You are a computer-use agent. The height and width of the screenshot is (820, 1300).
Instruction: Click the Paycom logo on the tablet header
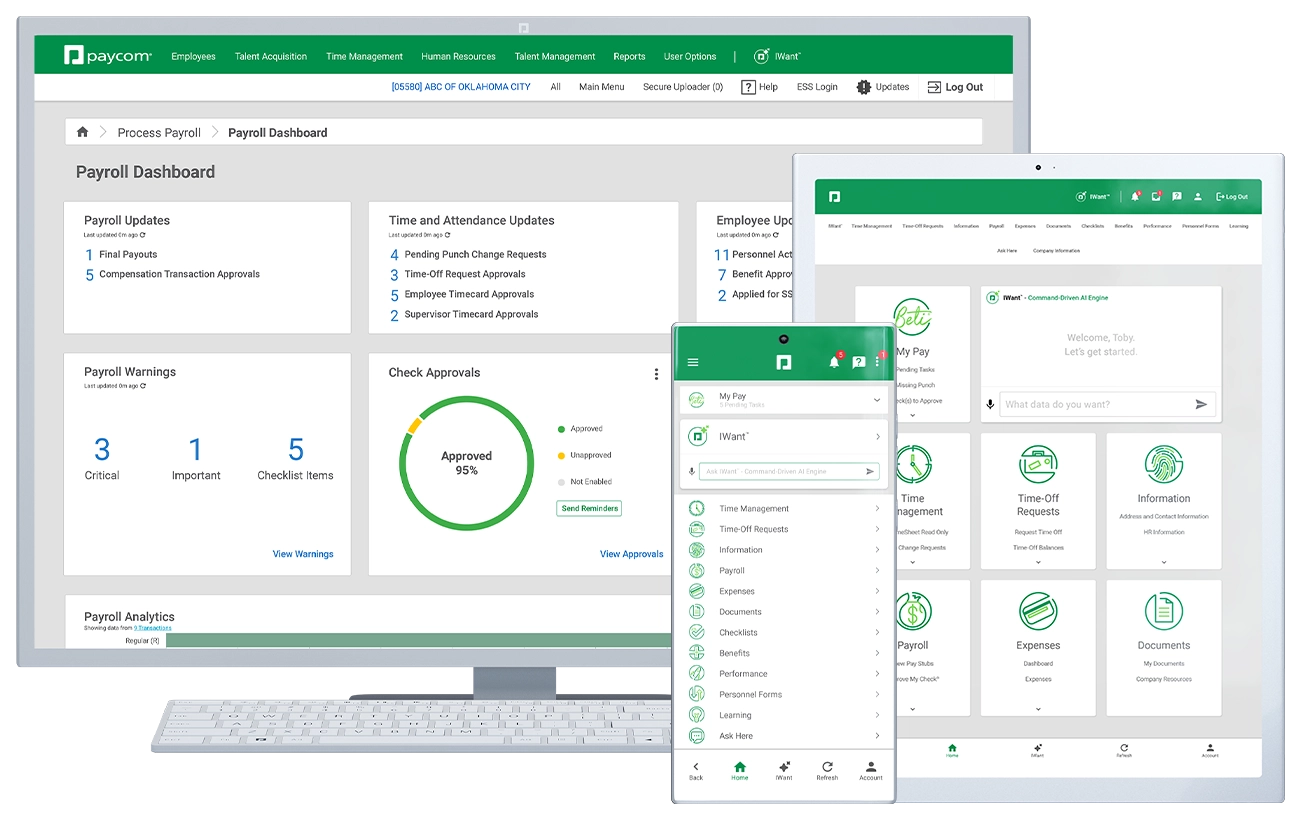834,197
